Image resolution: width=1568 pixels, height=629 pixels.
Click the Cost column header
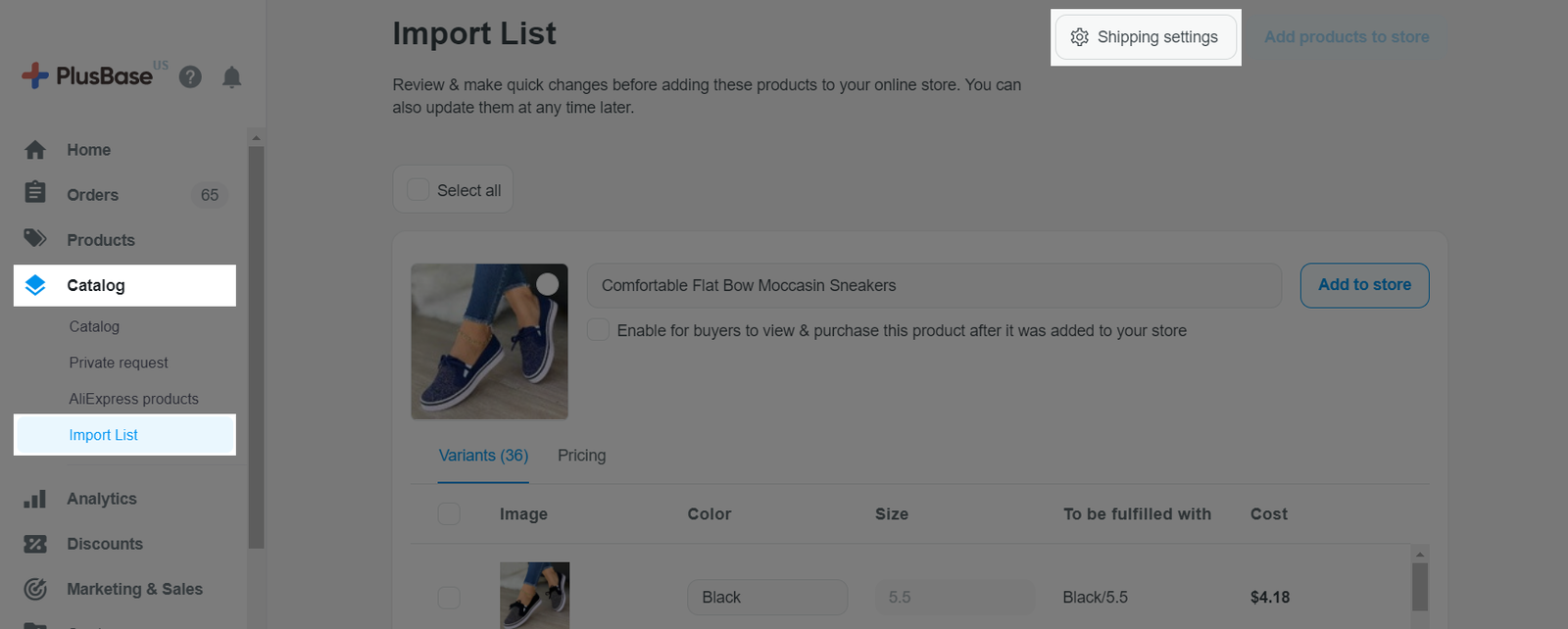coord(1269,513)
